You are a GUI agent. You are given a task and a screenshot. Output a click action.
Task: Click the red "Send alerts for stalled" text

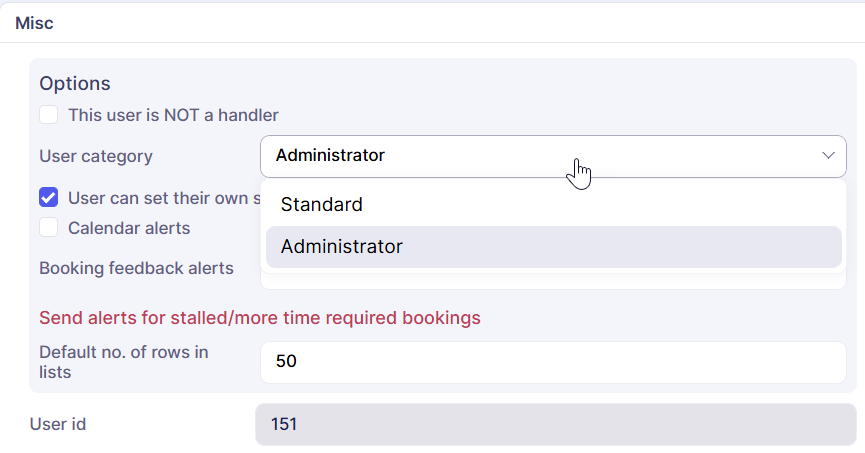tap(260, 318)
